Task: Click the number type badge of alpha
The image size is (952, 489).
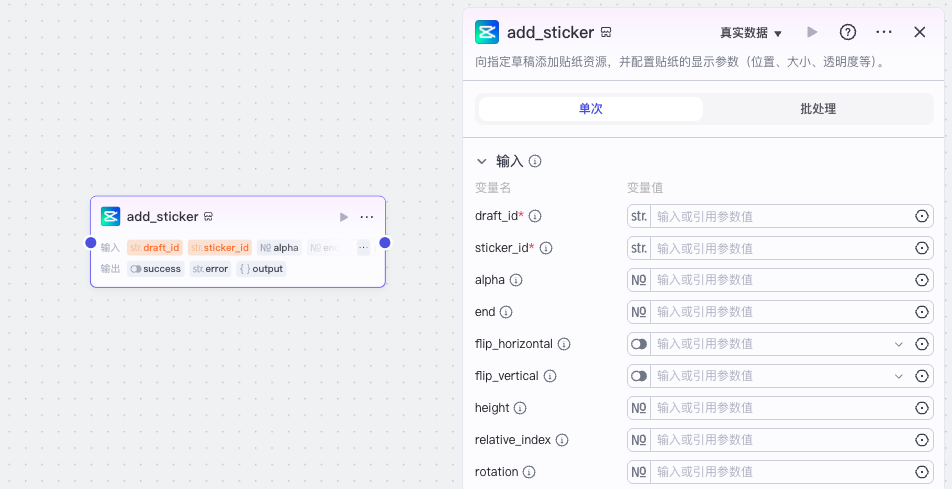Action: coord(639,280)
